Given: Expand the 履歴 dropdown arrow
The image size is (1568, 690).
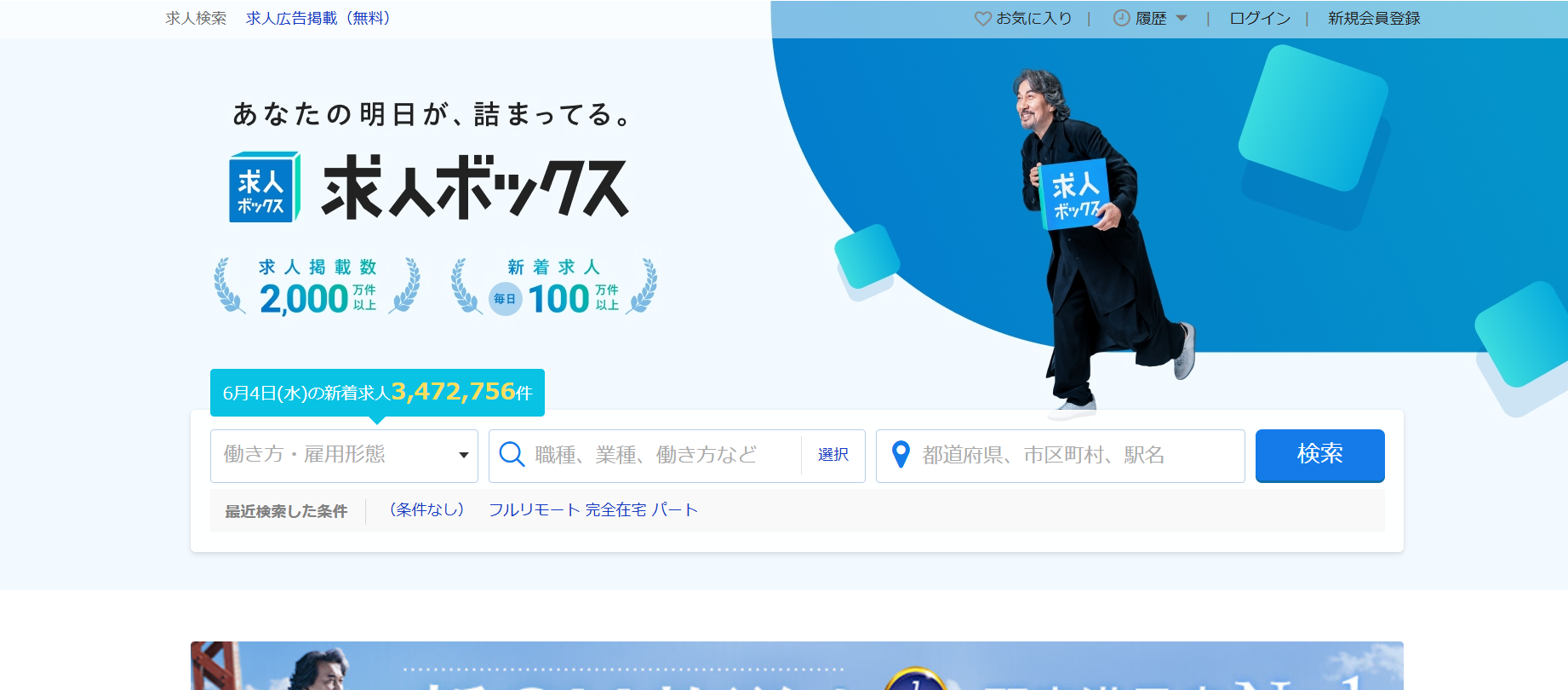Looking at the screenshot, I should (1182, 18).
